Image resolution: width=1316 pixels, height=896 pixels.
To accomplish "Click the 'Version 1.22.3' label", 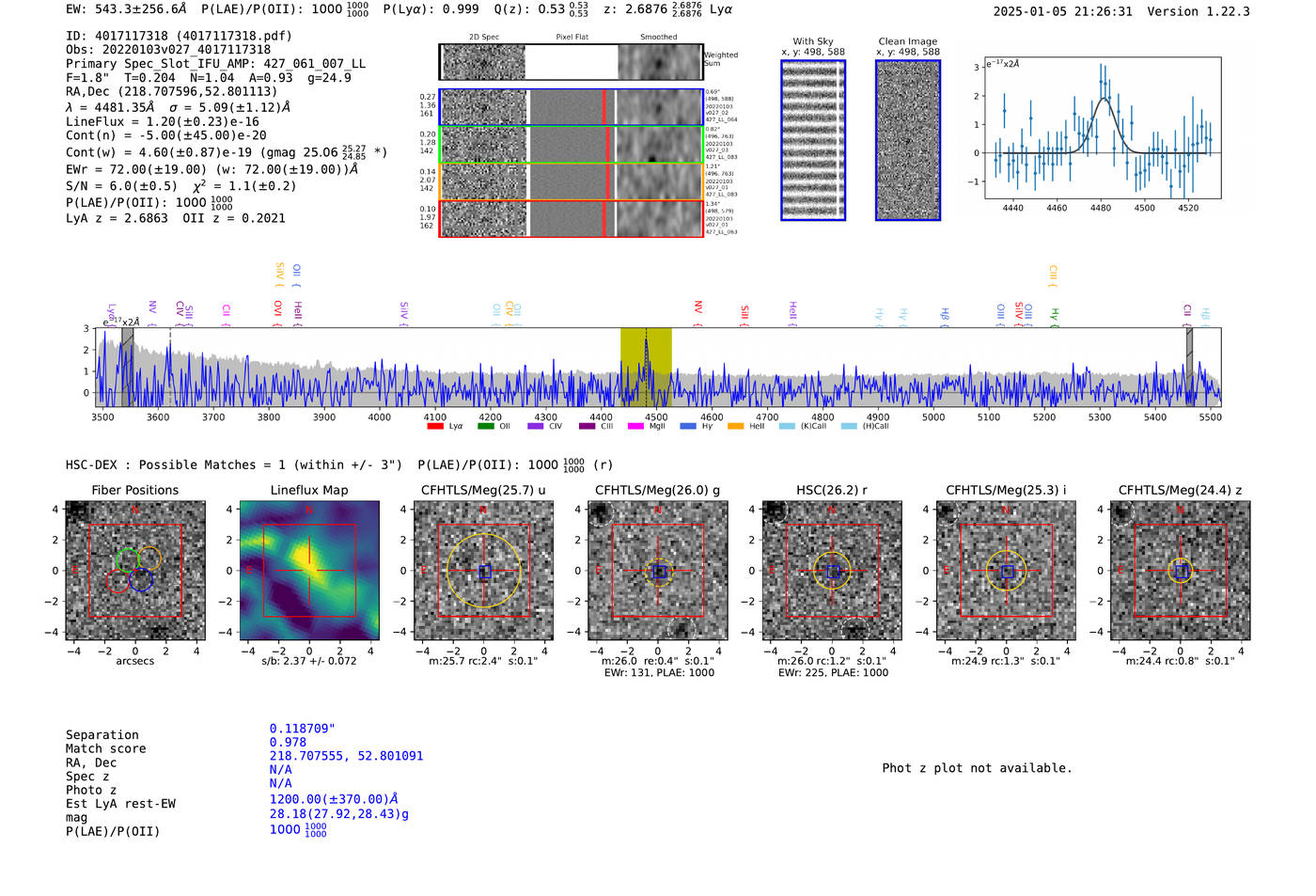I will pos(1198,11).
